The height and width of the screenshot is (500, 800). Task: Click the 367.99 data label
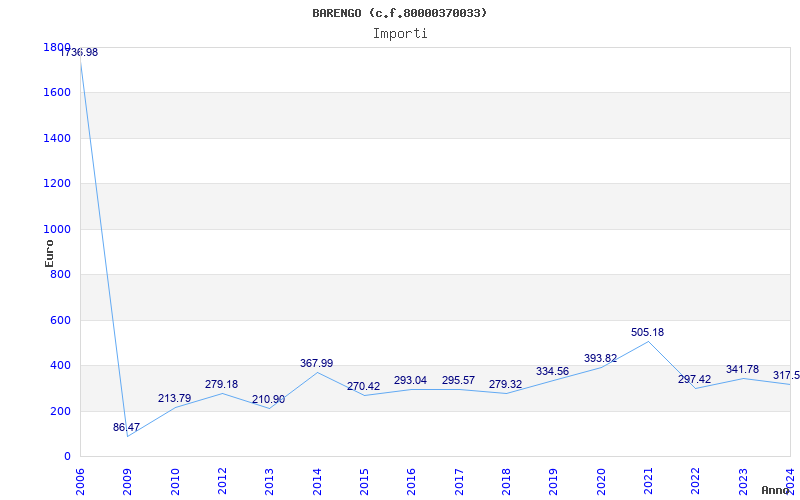[316, 363]
